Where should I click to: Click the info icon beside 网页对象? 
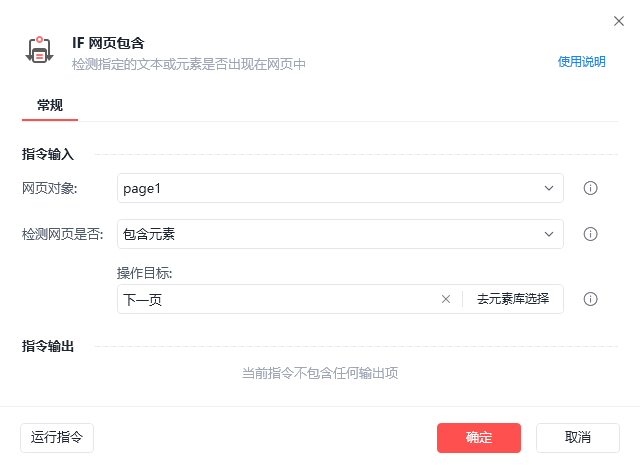pyautogui.click(x=590, y=188)
